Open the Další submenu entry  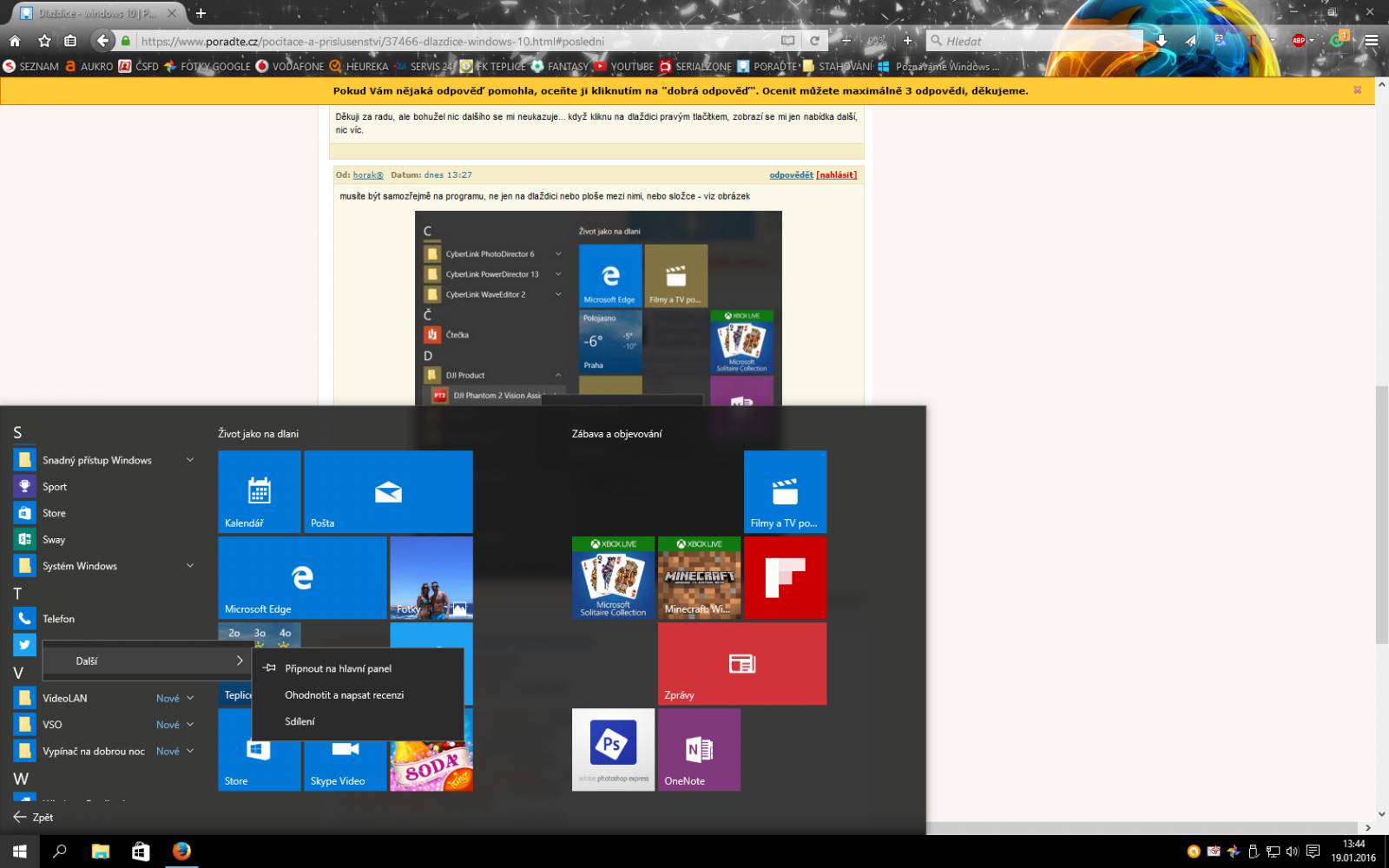click(148, 661)
